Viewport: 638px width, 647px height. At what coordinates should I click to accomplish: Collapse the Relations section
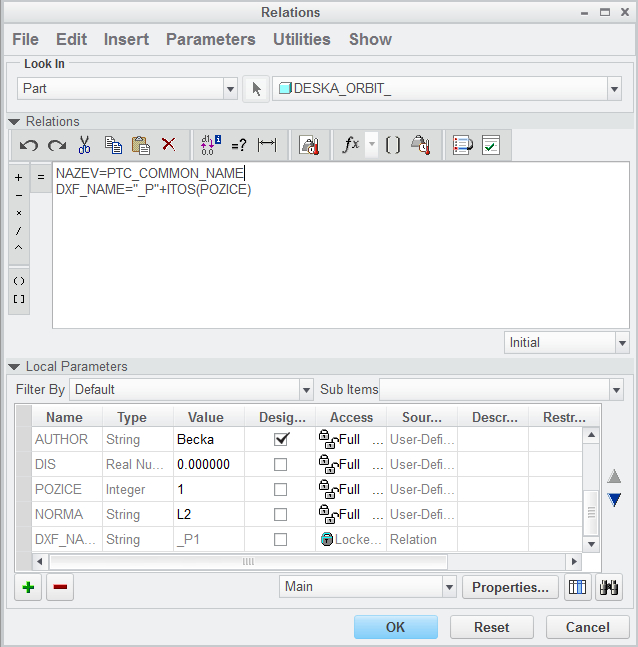point(14,122)
